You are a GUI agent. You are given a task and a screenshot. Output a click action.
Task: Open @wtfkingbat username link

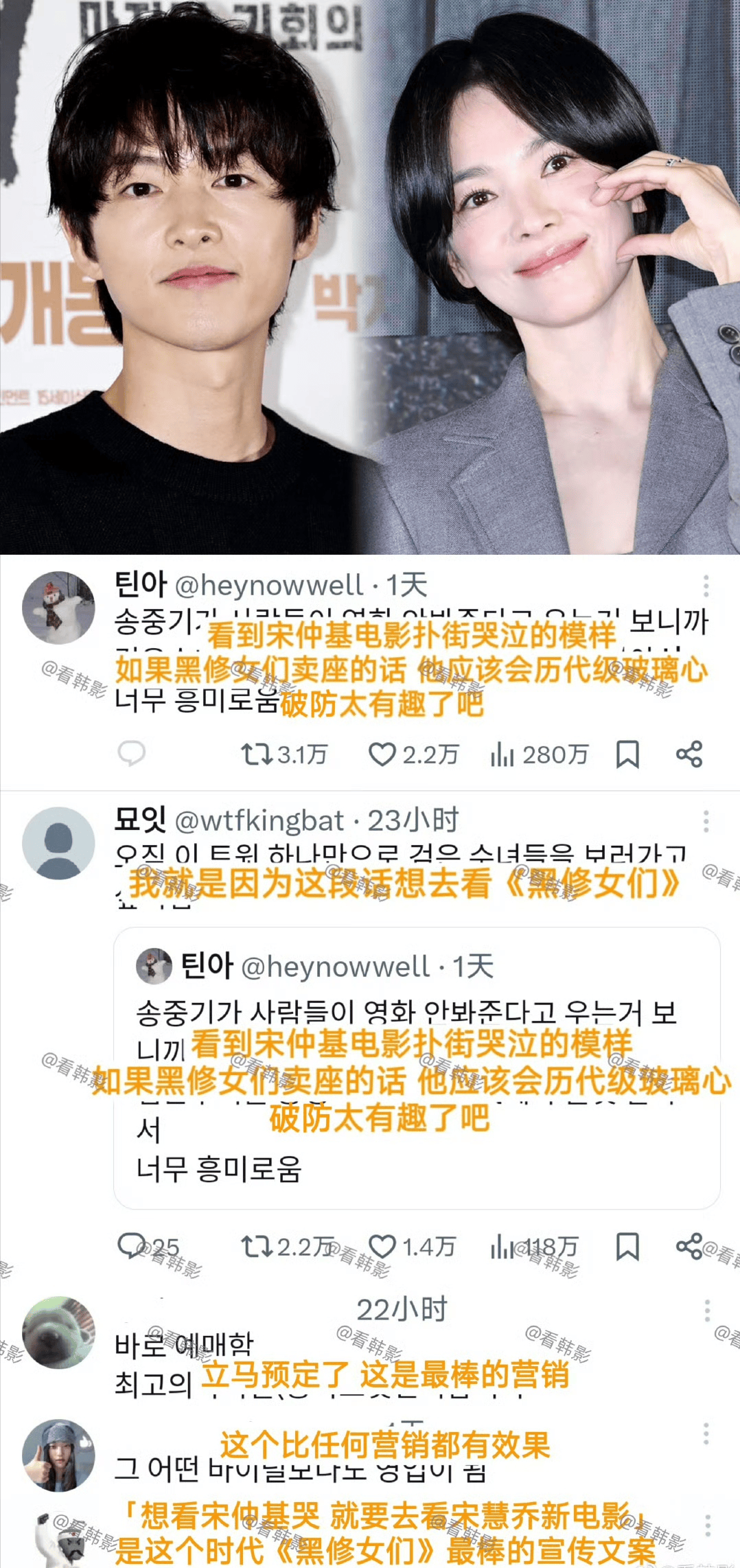click(x=259, y=820)
